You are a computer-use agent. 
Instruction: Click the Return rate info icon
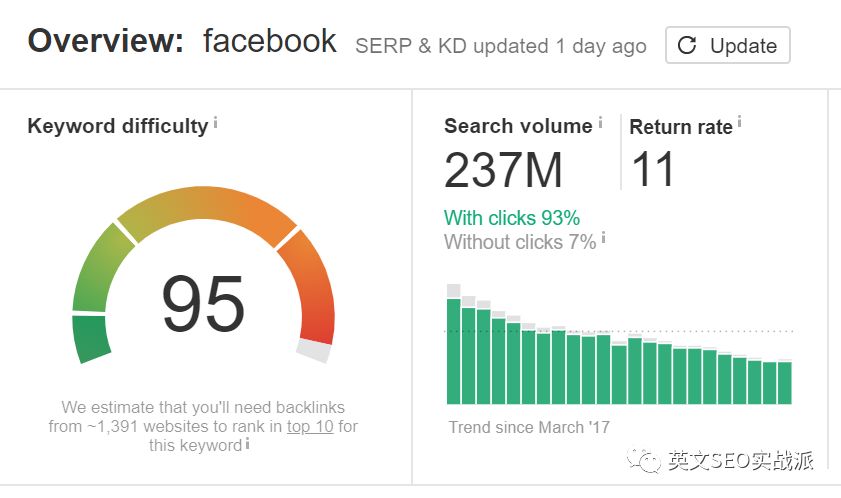[739, 123]
